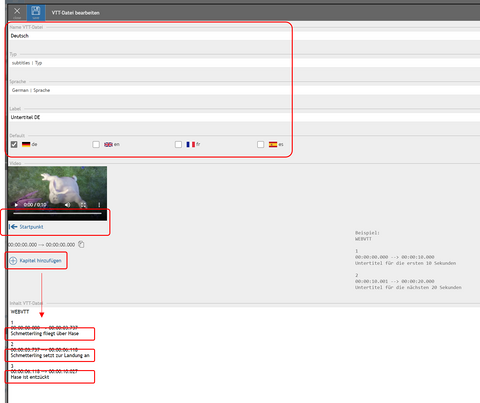Click the German flag icon
The image size is (480, 403).
click(26, 144)
